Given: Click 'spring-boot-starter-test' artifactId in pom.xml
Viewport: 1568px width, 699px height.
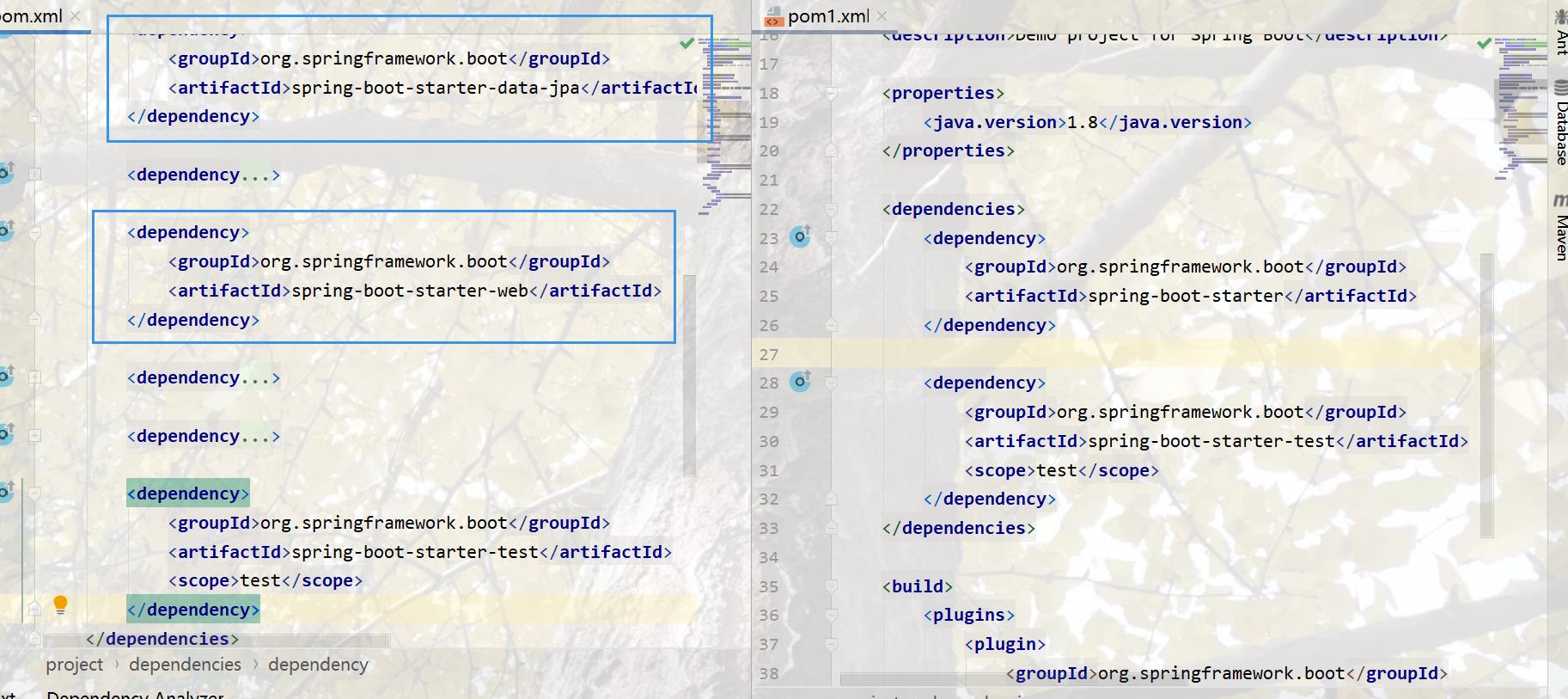Looking at the screenshot, I should (x=415, y=552).
